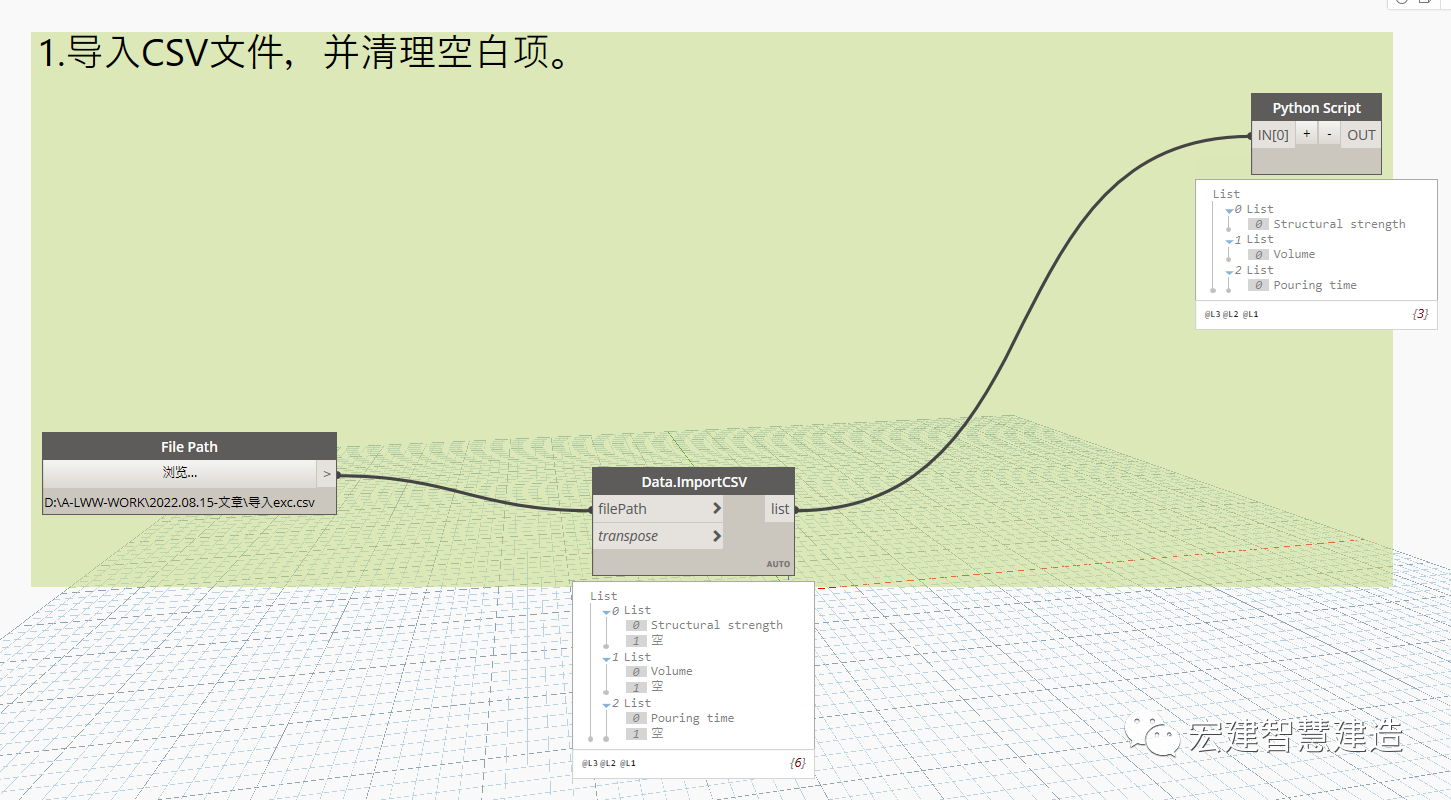
Task: Select Volume in the Python Script preview
Action: [x=1294, y=254]
